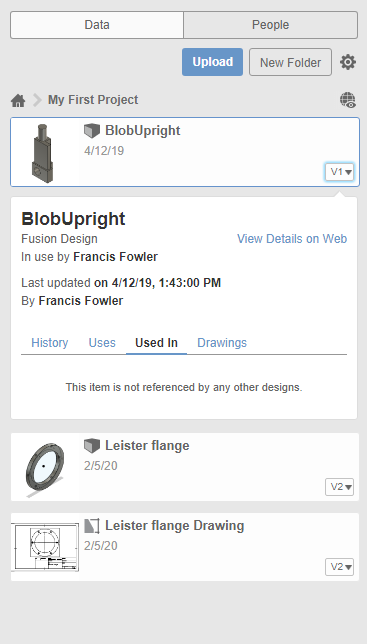
Task: Click the BlobUpright design cube icon
Action: coord(92,131)
